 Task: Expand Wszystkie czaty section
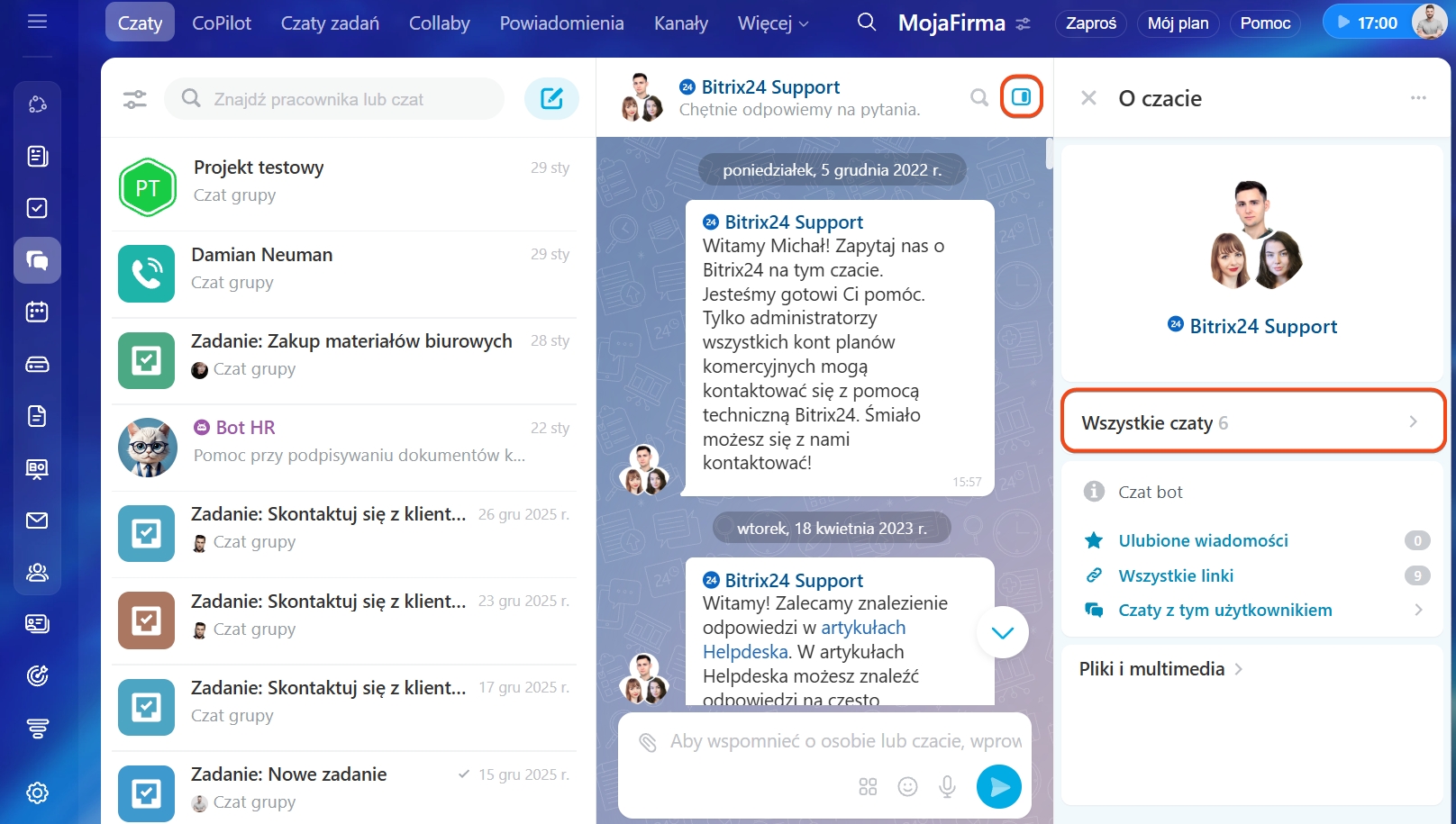click(x=1252, y=422)
